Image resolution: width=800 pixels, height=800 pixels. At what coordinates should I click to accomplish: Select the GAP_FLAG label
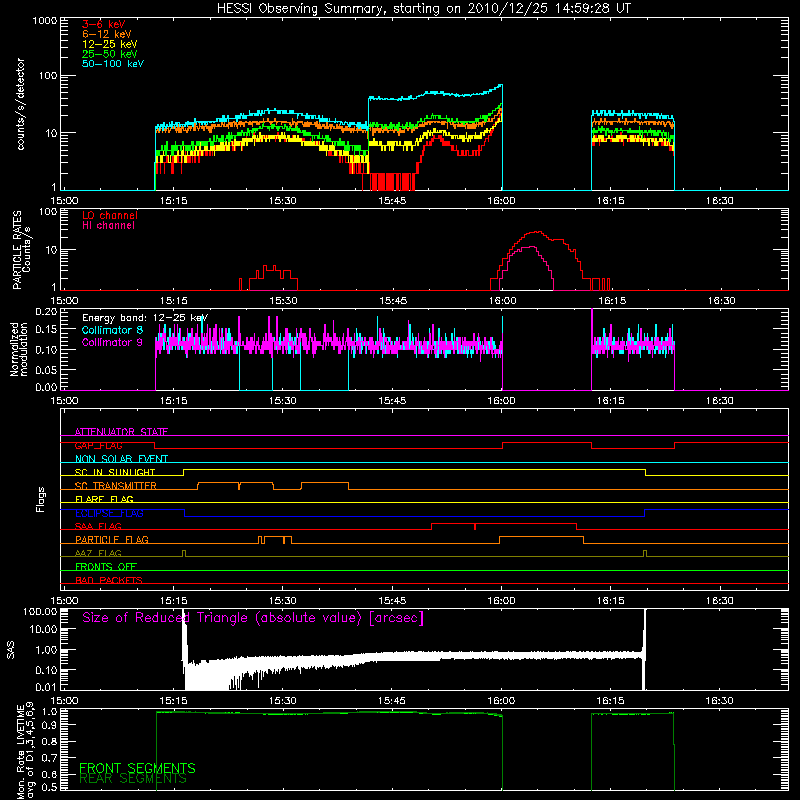(x=98, y=445)
